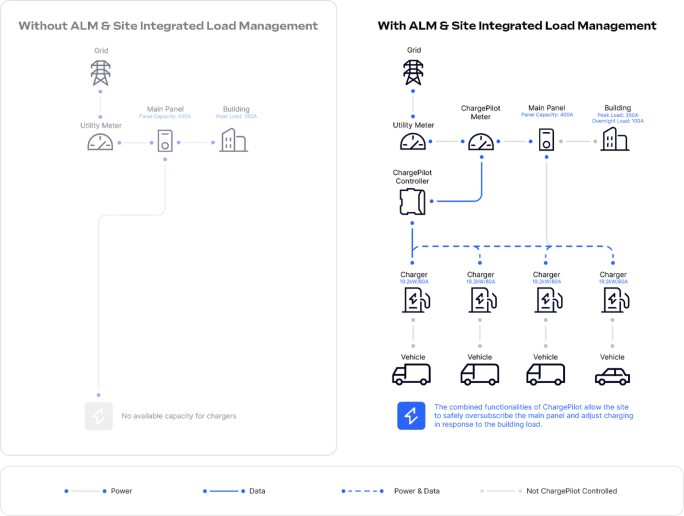The image size is (684, 516).
Task: Click the grey Not ChargePilot Controlled line sample
Action: (x=501, y=491)
